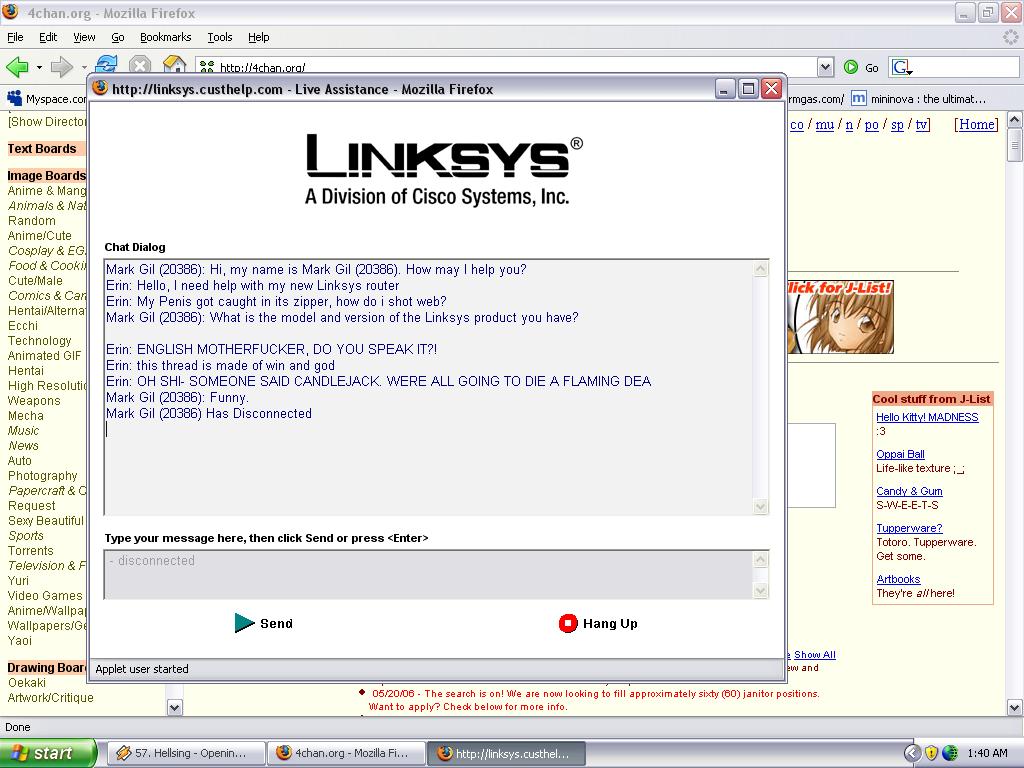Click the Stop loading icon
This screenshot has width=1024, height=768.
click(x=140, y=65)
